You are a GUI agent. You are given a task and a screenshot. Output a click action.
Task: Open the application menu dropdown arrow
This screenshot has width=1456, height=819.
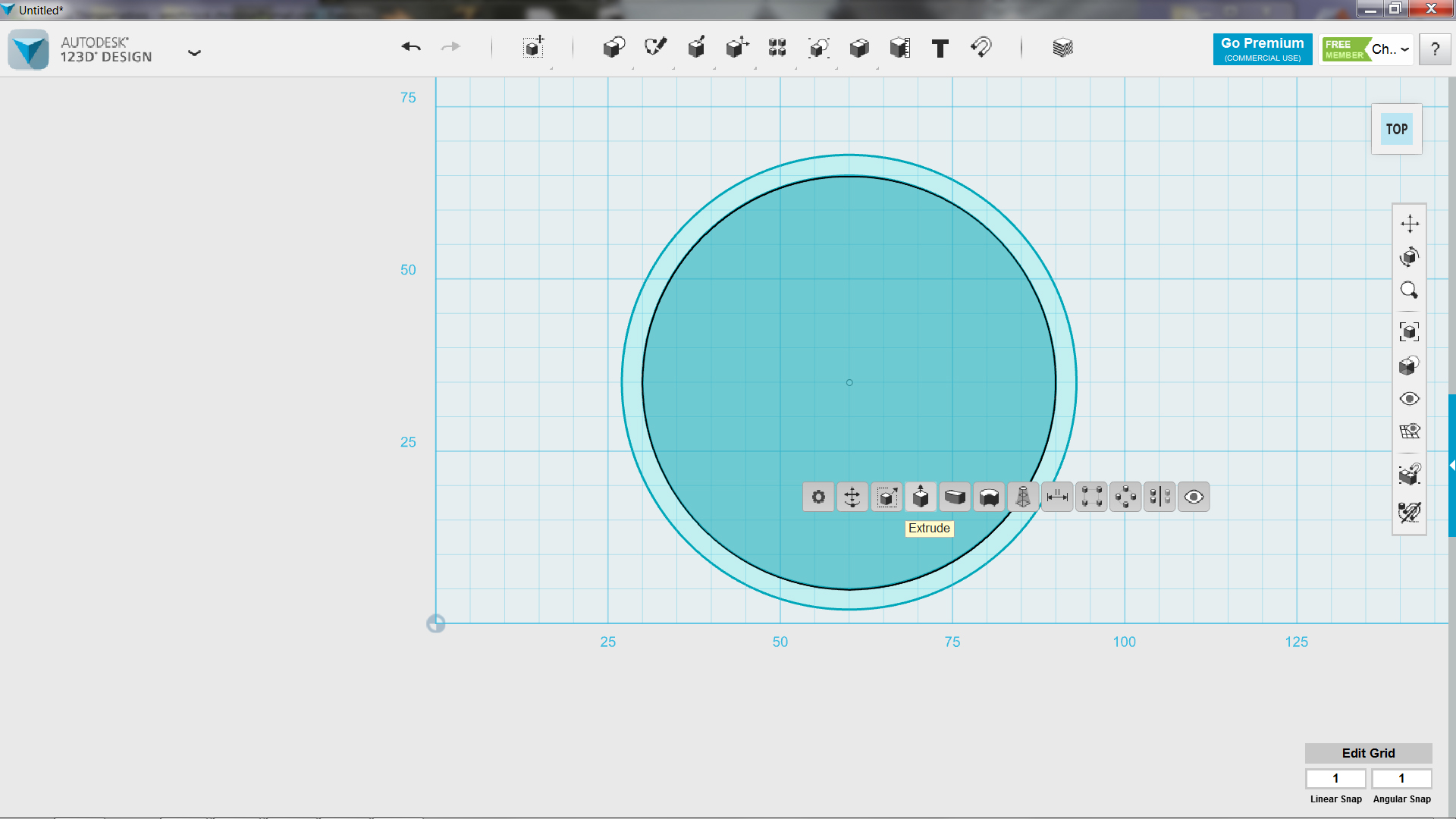(x=194, y=53)
